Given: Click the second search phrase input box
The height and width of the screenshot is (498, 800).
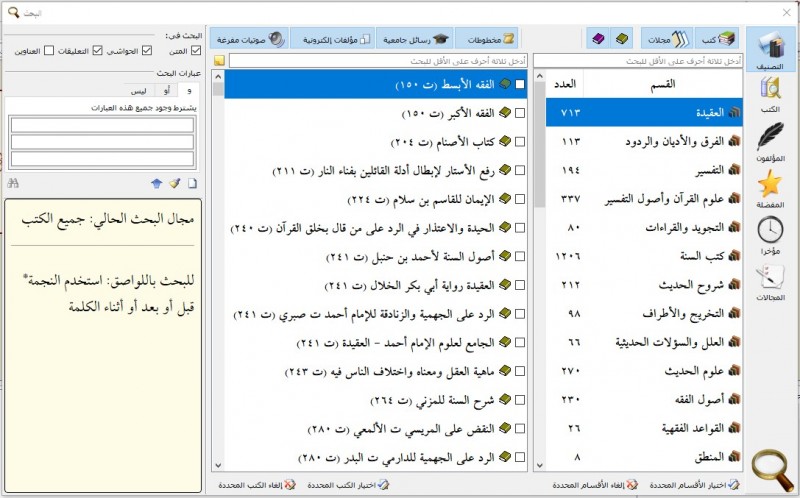Looking at the screenshot, I should [102, 141].
